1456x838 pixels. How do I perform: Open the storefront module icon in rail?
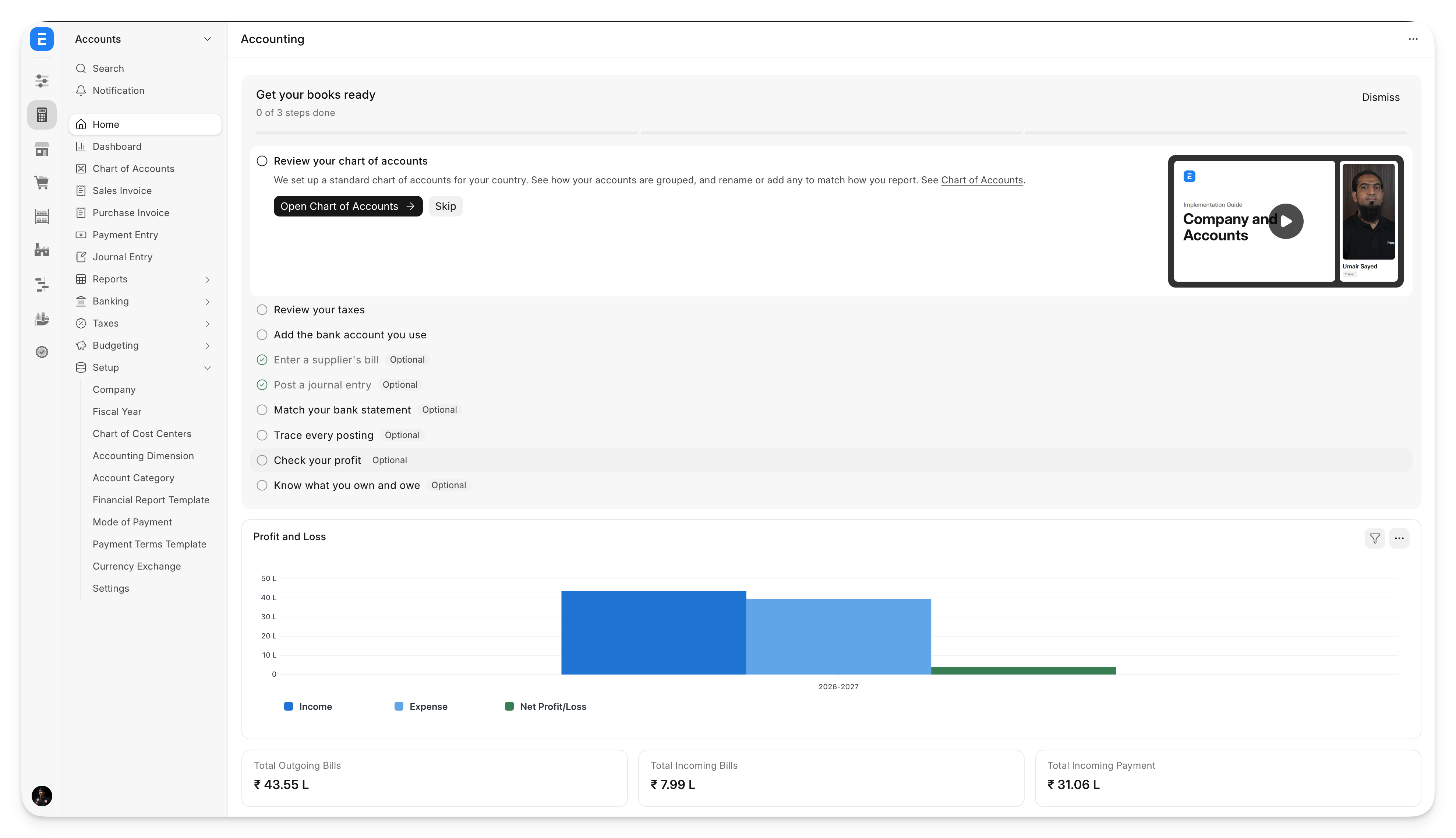[42, 149]
